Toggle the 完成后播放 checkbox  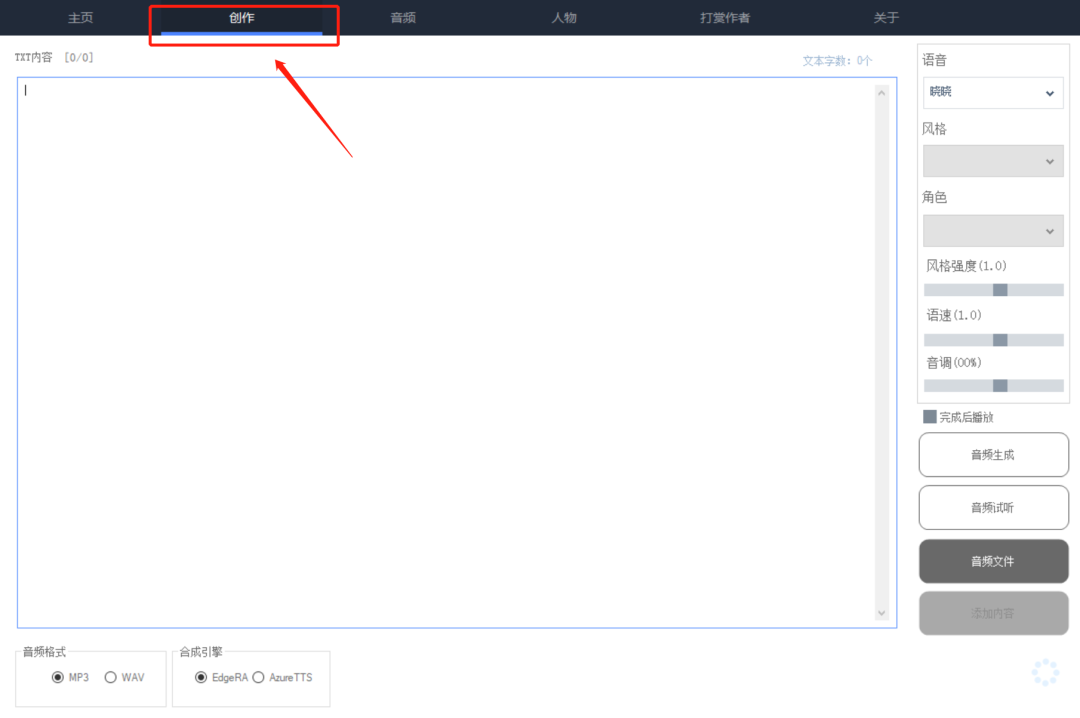coord(930,417)
